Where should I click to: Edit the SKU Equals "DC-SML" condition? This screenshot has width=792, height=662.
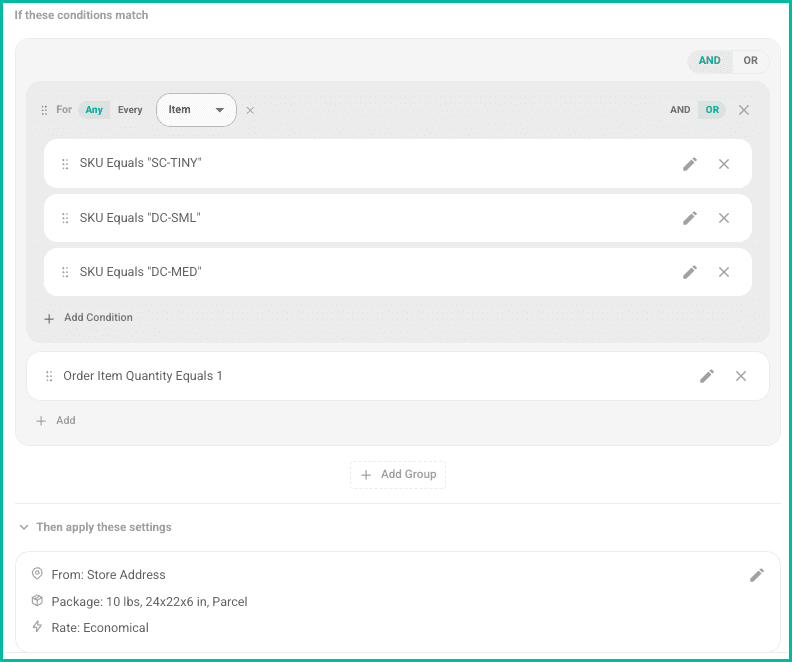click(690, 218)
